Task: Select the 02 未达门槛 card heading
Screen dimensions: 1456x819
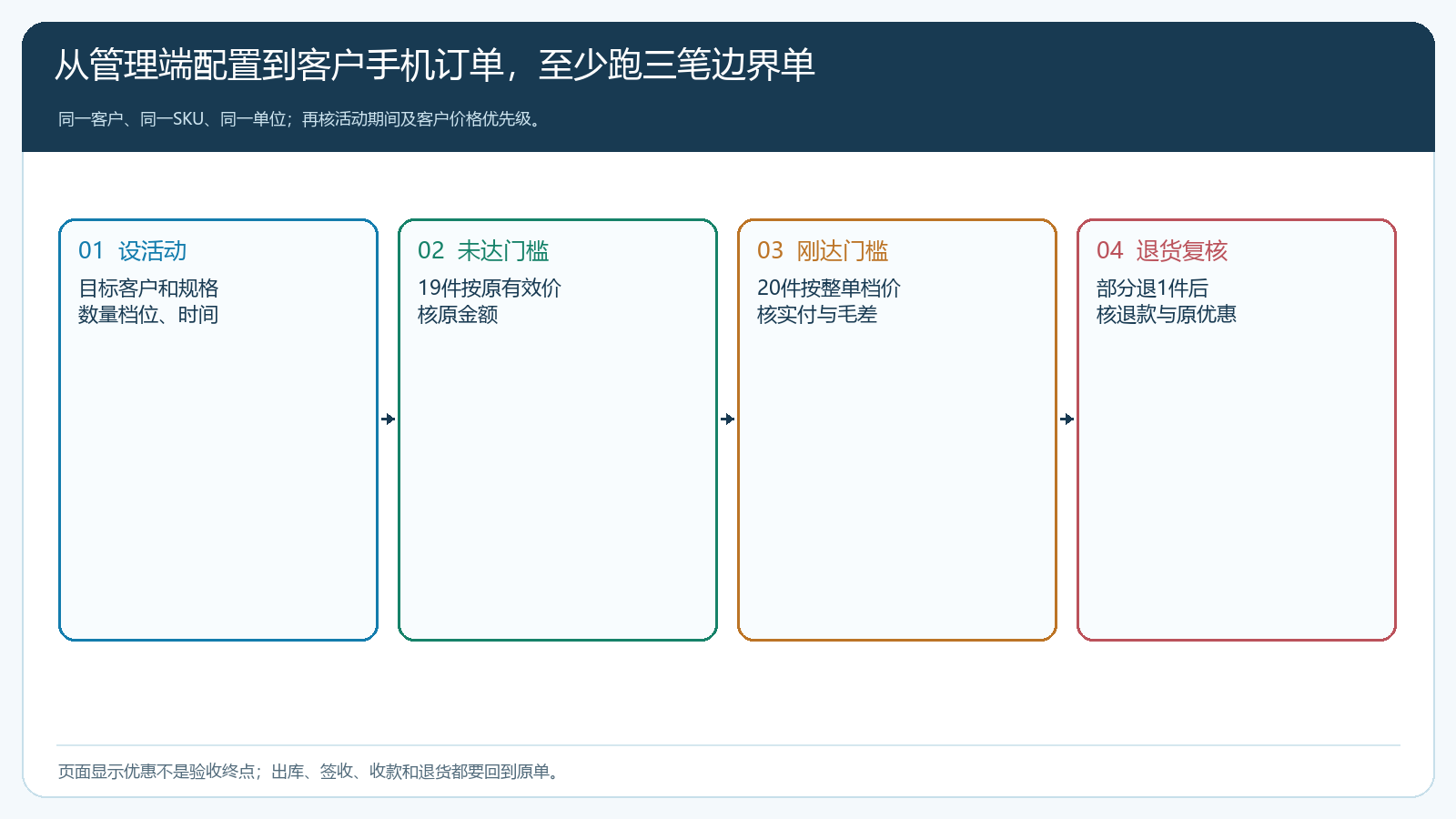Action: (483, 250)
